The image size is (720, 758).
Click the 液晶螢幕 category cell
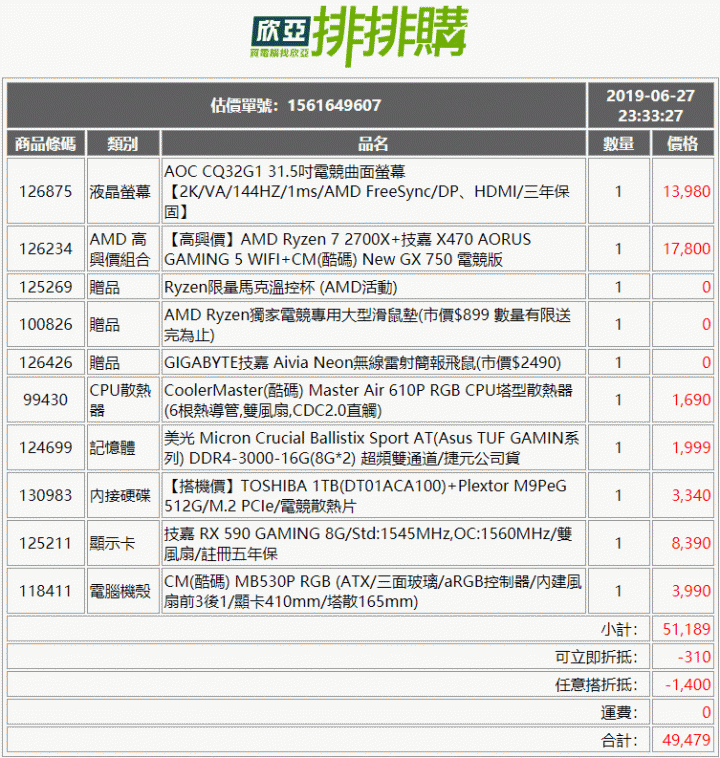coord(123,191)
